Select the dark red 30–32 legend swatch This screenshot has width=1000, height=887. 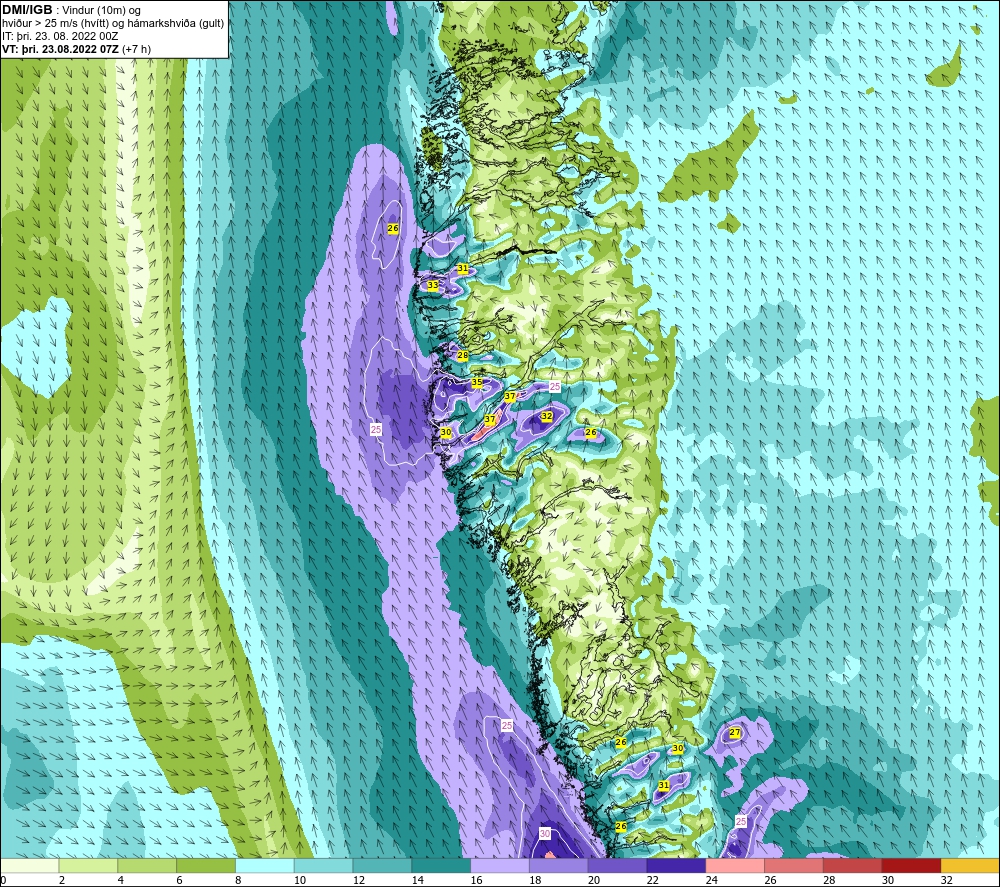[x=911, y=865]
